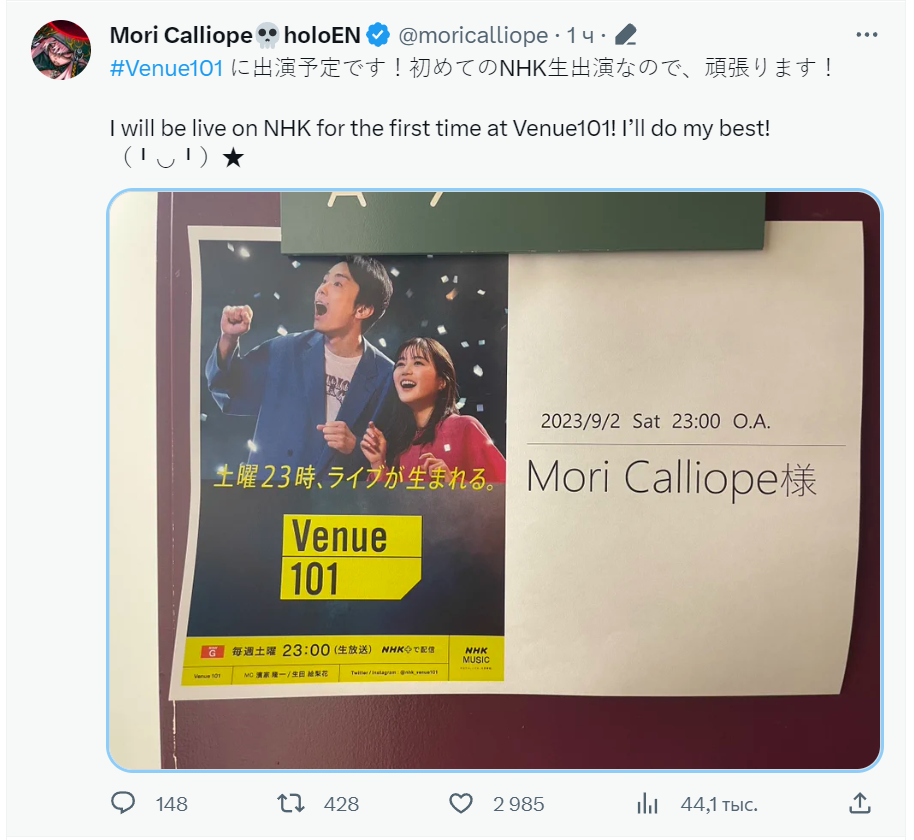Image resolution: width=914 pixels, height=840 pixels.
Task: Click the English tweet text body
Action: point(440,142)
